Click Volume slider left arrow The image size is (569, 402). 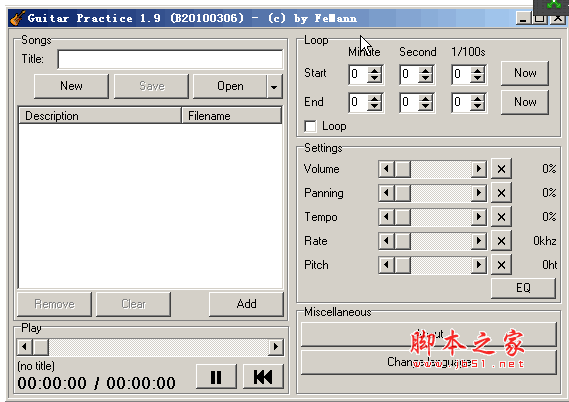tap(386, 169)
